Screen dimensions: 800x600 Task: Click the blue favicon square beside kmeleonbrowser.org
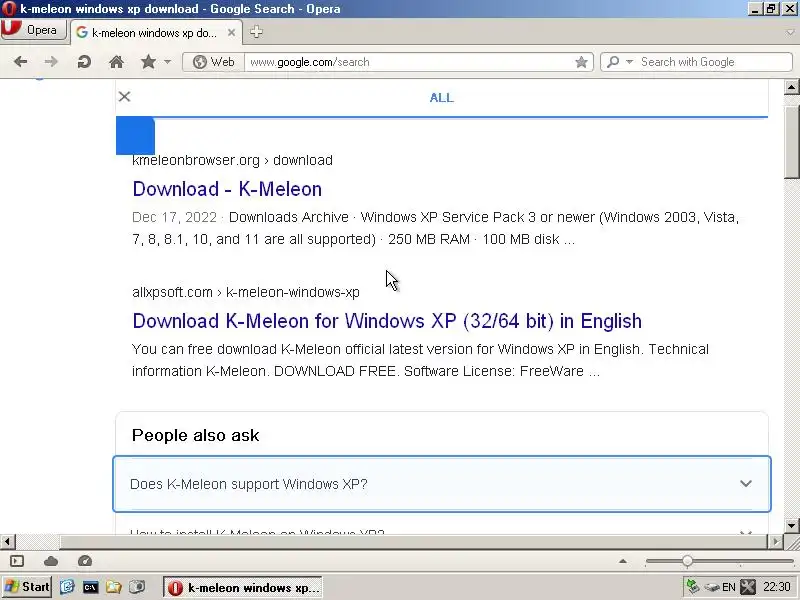[x=135, y=136]
